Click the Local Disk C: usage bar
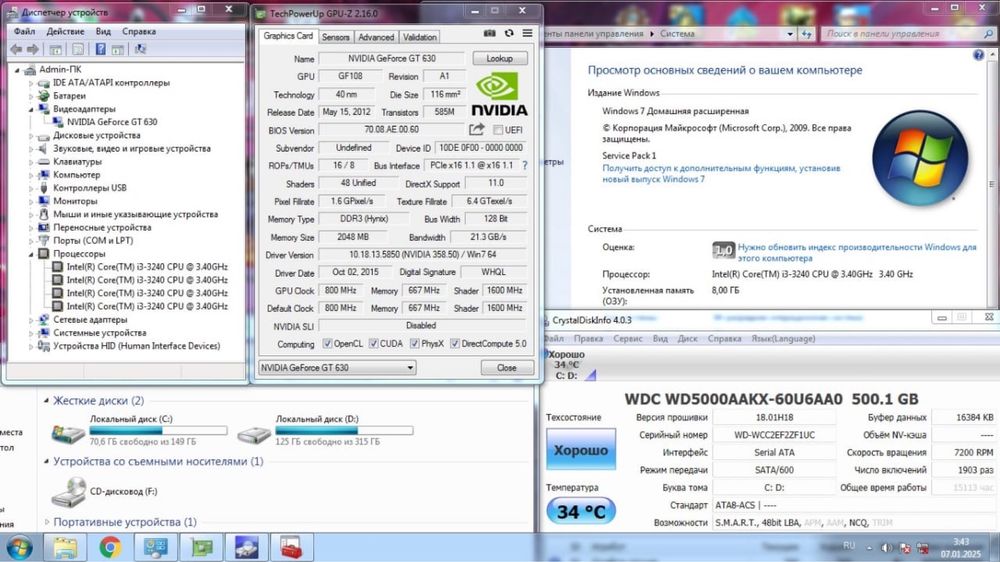Image resolution: width=1000 pixels, height=562 pixels. click(x=158, y=431)
